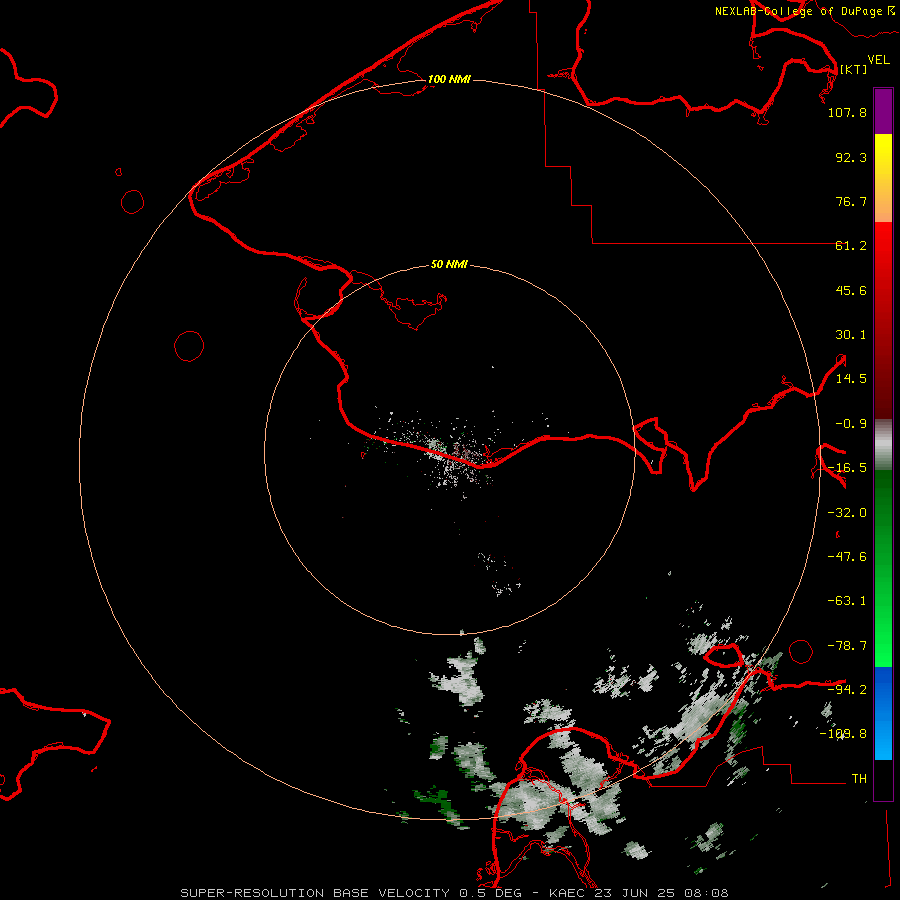Screen dimensions: 900x900
Task: Select the 61.2 velocity scale value
Action: tap(851, 246)
